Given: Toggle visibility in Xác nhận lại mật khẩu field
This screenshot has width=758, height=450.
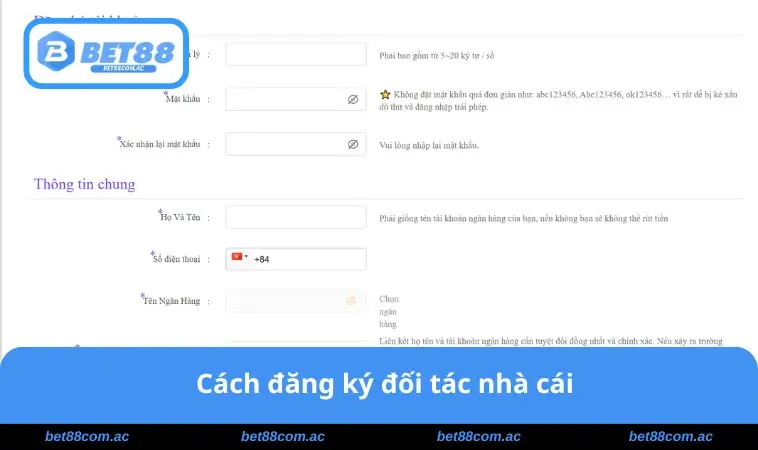Looking at the screenshot, I should click(353, 144).
